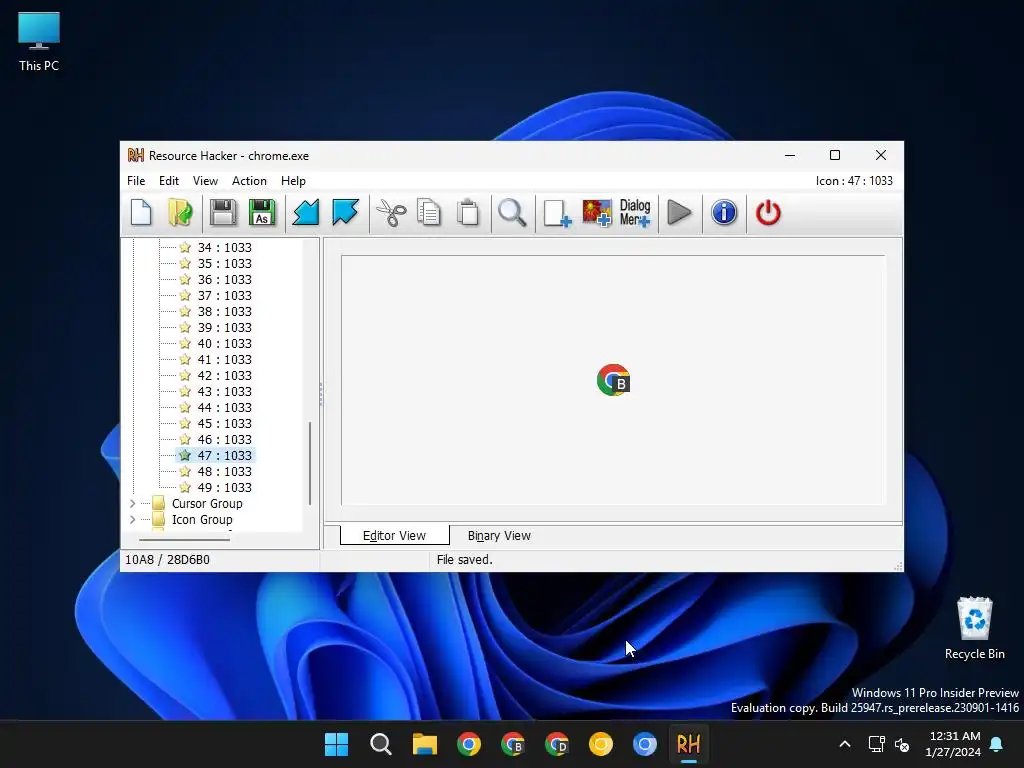The width and height of the screenshot is (1024, 768).
Task: Click the Export resource blue arrow icon
Action: click(x=306, y=213)
